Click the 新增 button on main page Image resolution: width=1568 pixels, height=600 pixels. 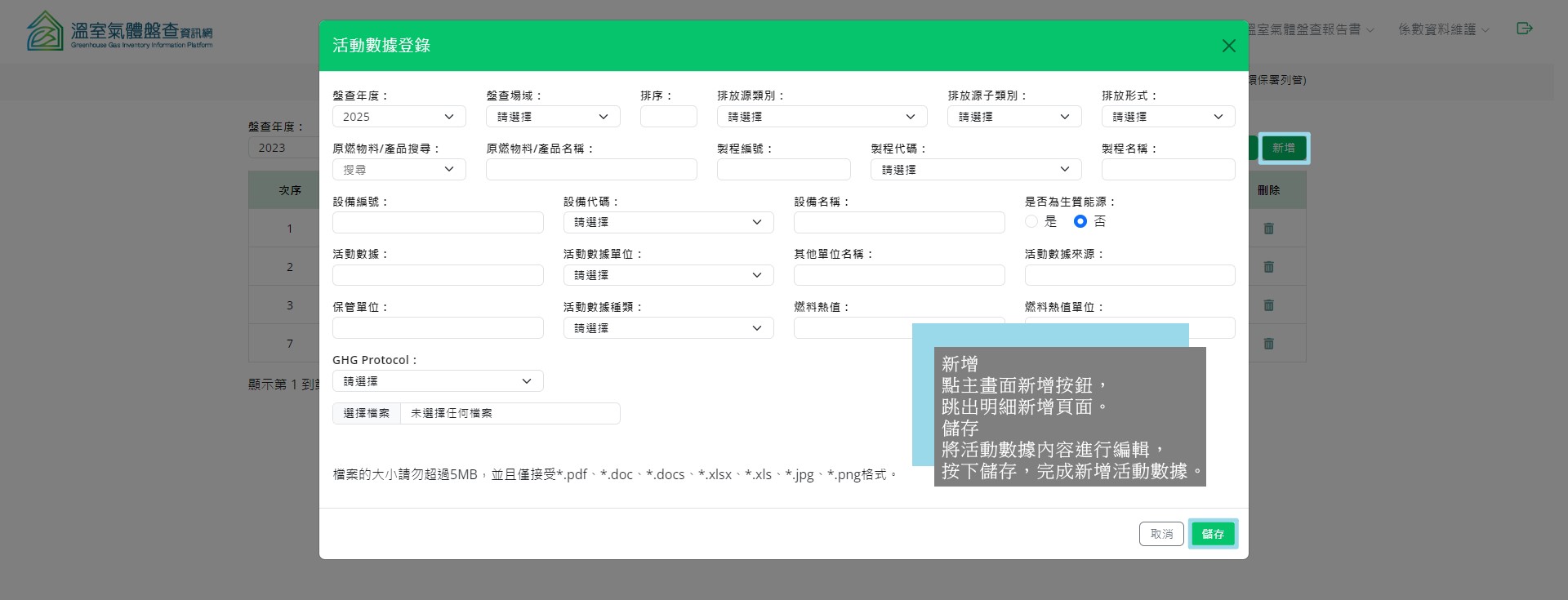tap(1283, 148)
